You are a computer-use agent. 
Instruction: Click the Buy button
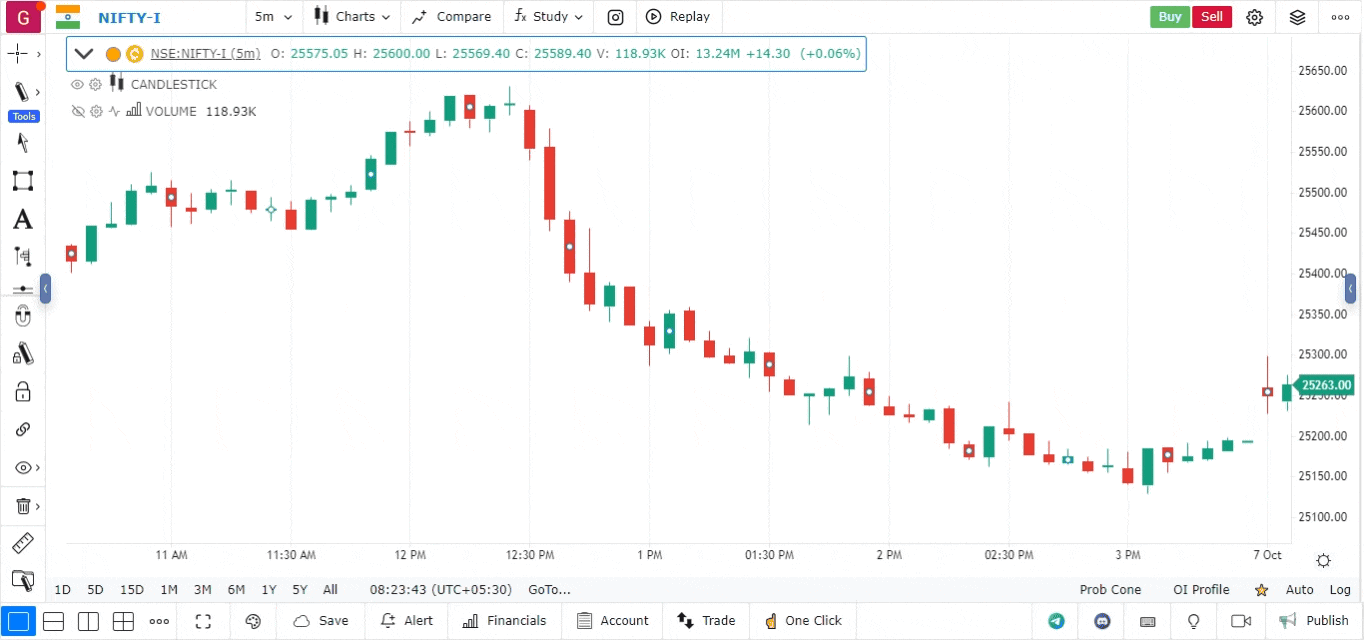tap(1169, 17)
